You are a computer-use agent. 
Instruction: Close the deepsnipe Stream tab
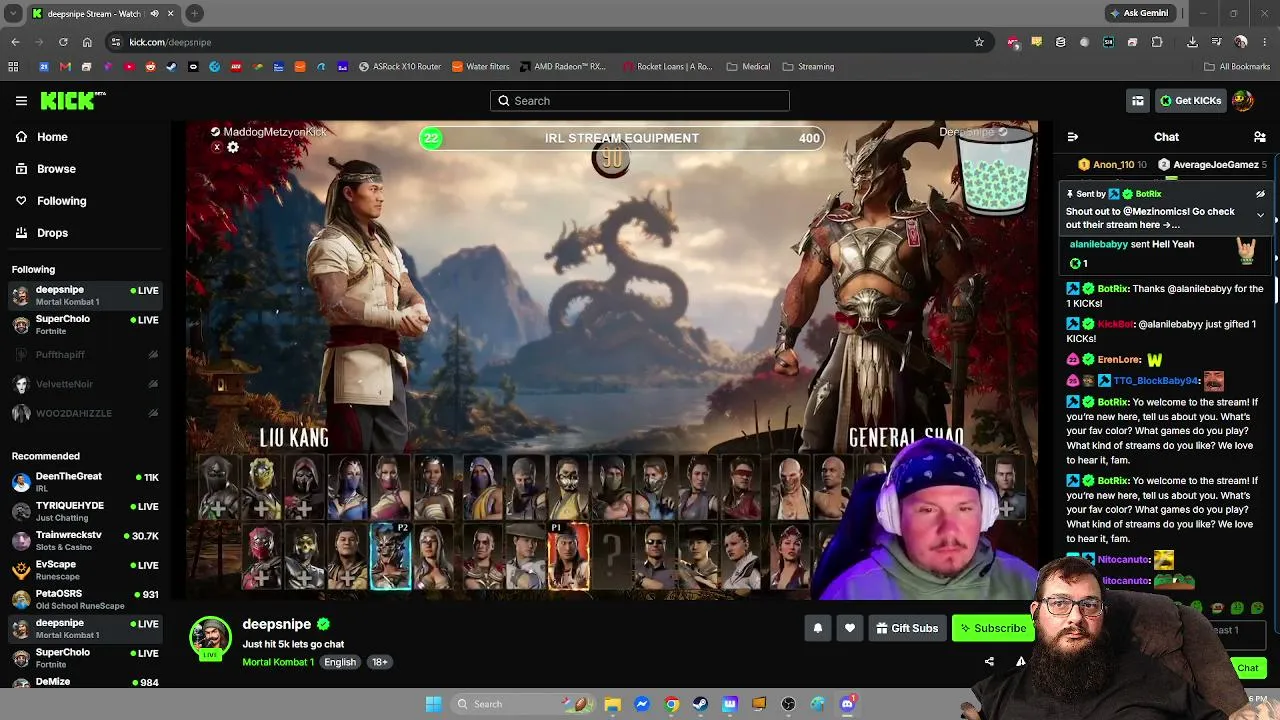pyautogui.click(x=171, y=14)
